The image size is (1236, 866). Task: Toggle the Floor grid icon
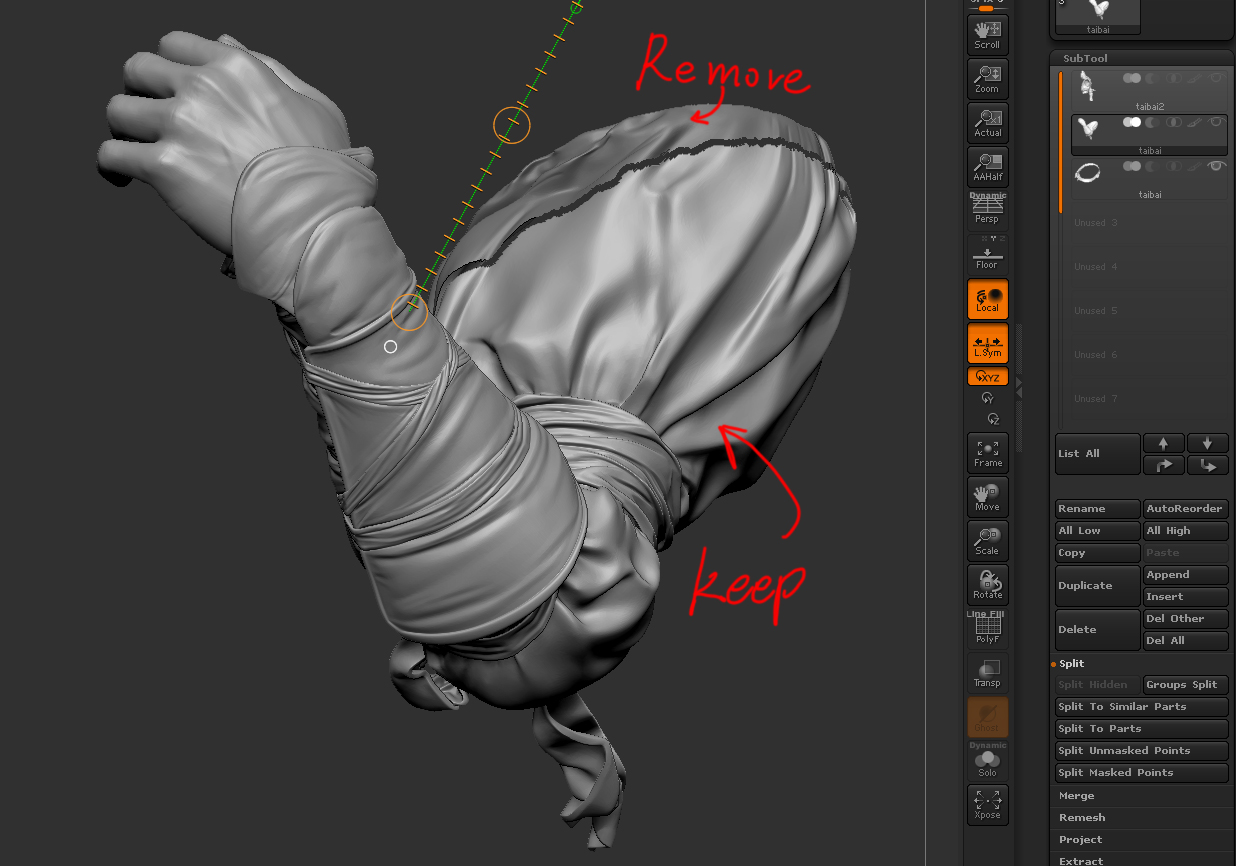[x=987, y=254]
